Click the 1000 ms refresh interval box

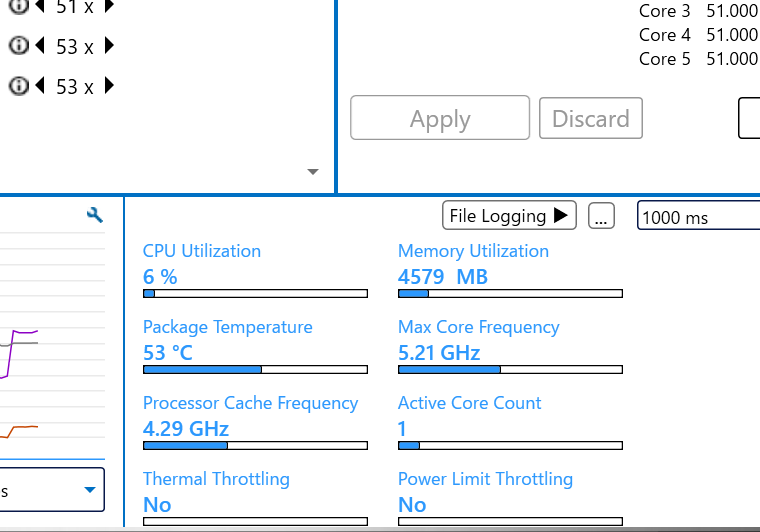pos(698,216)
